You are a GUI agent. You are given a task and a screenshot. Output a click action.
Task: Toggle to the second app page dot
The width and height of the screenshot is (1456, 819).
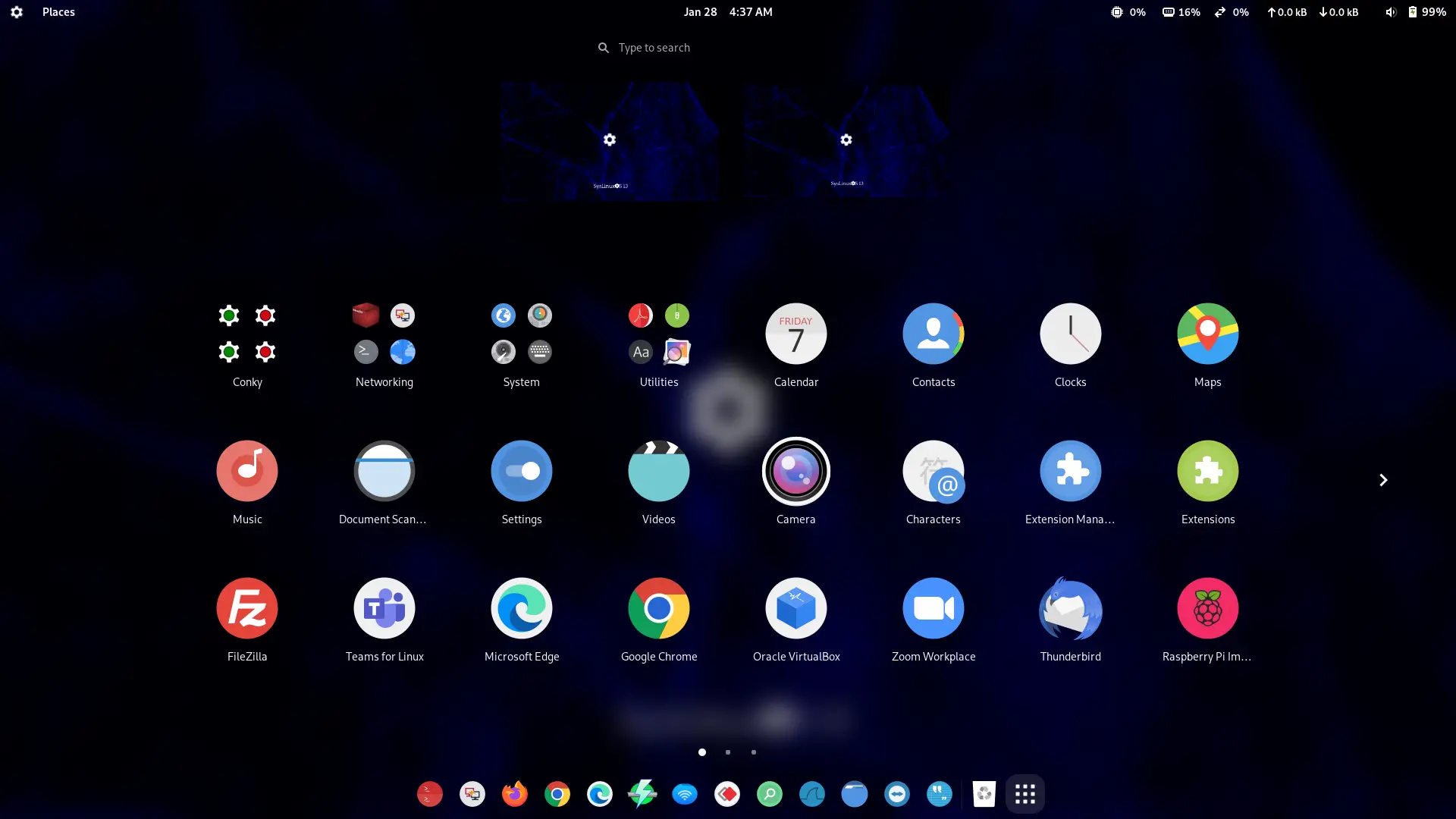pos(727,752)
